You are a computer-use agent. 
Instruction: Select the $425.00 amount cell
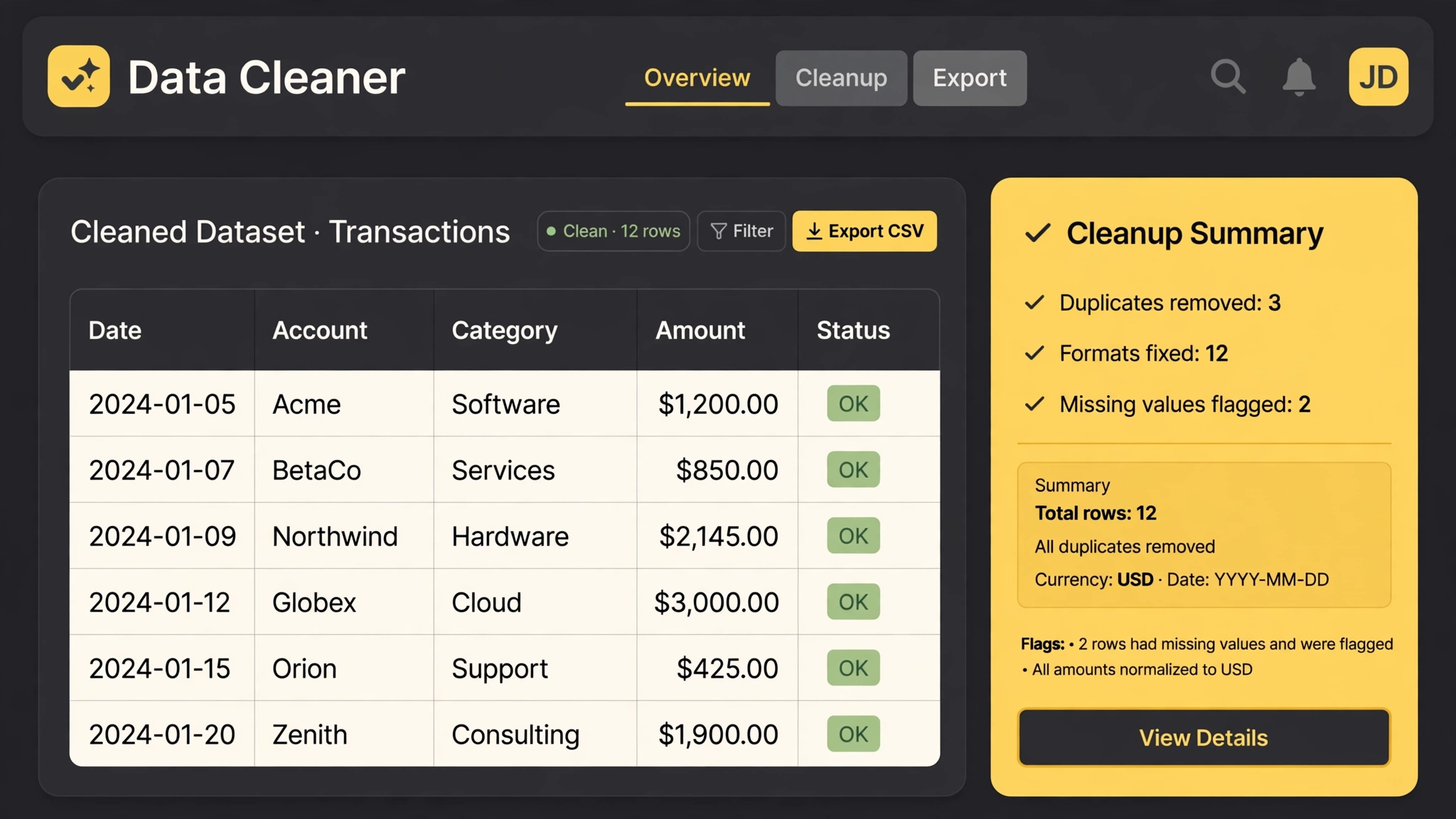click(x=717, y=668)
